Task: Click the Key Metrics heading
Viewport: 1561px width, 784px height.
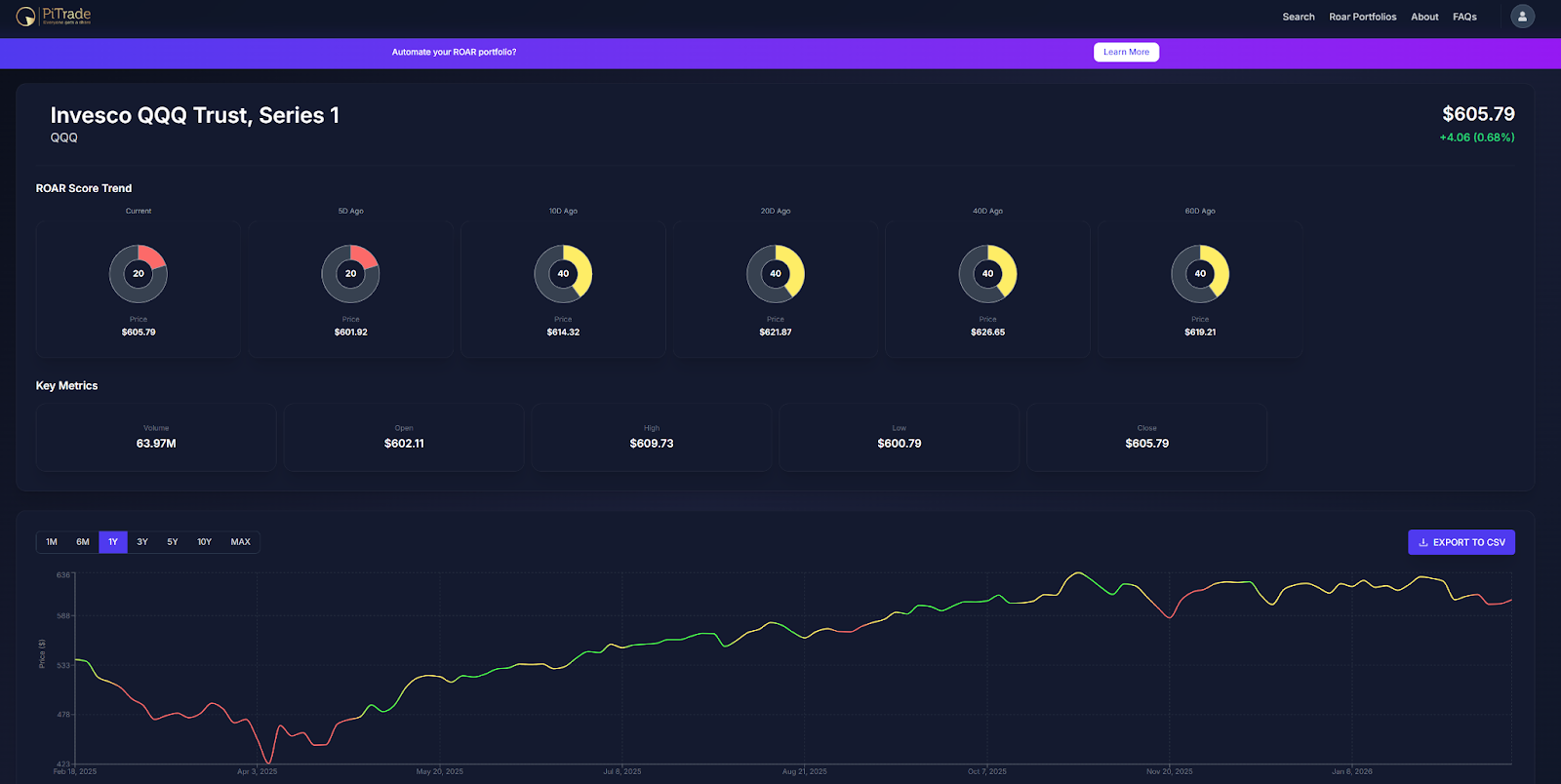Action: 66,386
